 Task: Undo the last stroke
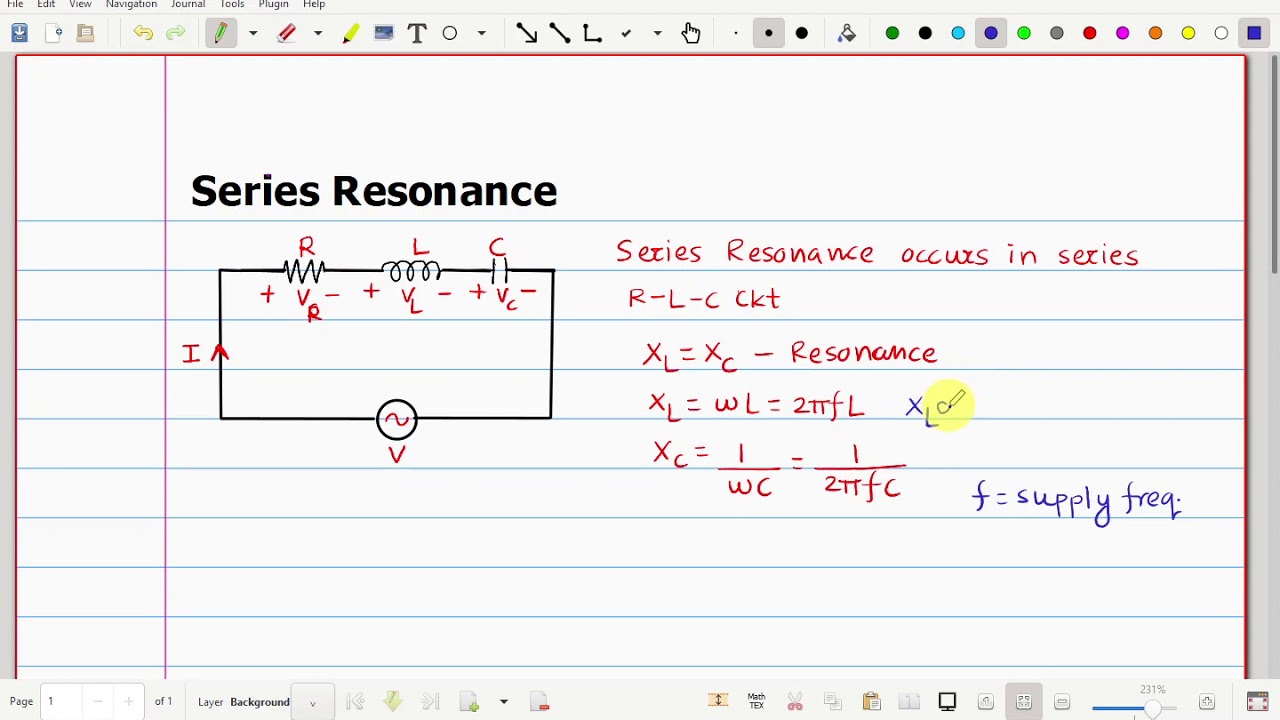click(143, 33)
